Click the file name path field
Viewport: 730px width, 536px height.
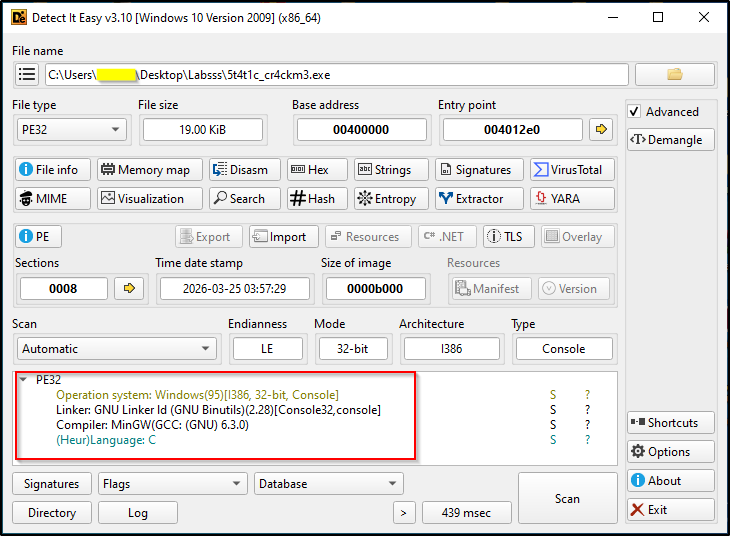336,75
